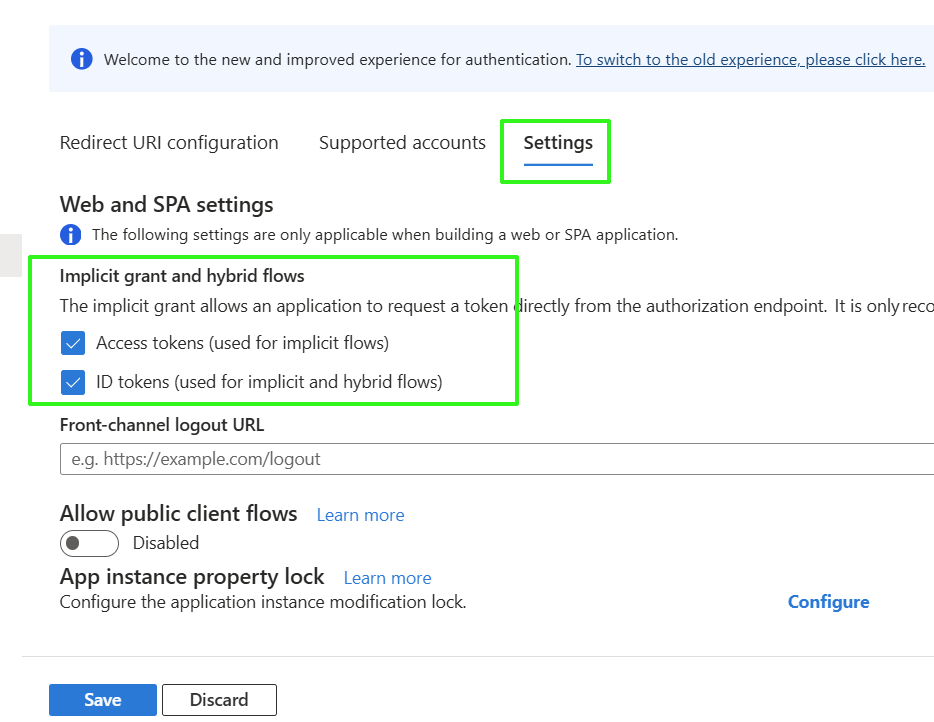The image size is (934, 722).
Task: Click the Access tokens label text
Action: 242,343
